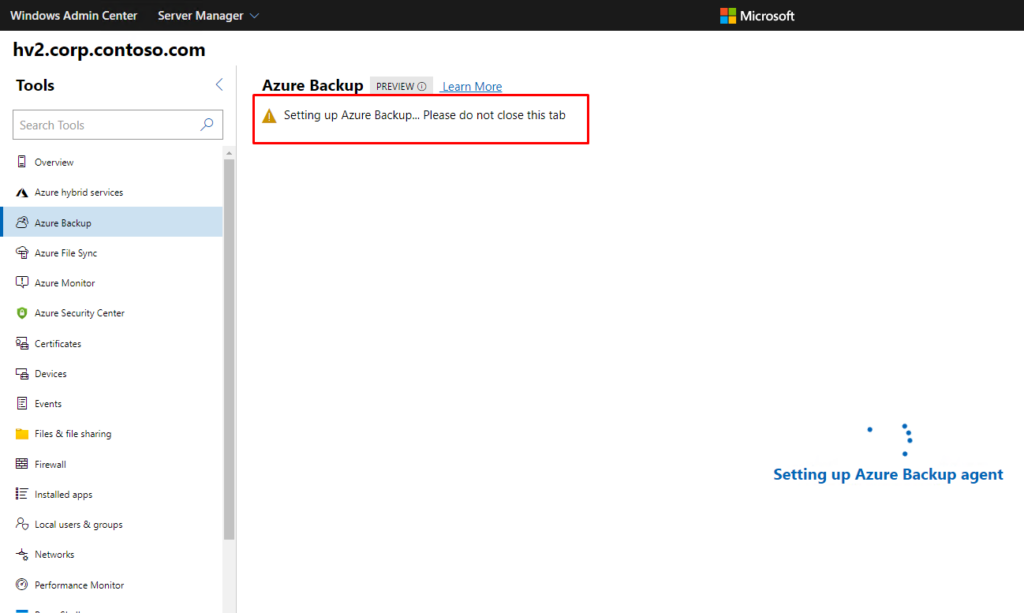The image size is (1024, 613).
Task: Click the Azure Security Center shield icon
Action: pyautogui.click(x=22, y=313)
